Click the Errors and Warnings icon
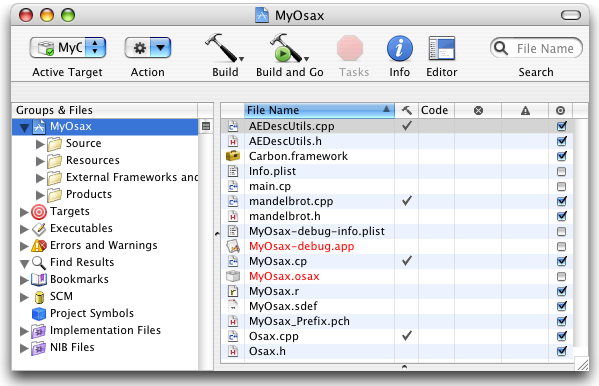Image resolution: width=599 pixels, height=386 pixels. point(39,245)
